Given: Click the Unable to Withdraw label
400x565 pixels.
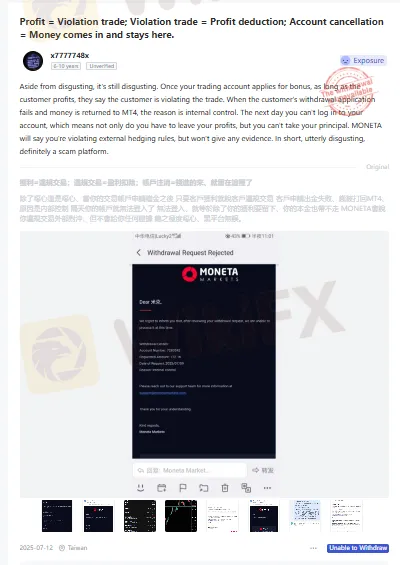Looking at the screenshot, I should (x=358, y=548).
